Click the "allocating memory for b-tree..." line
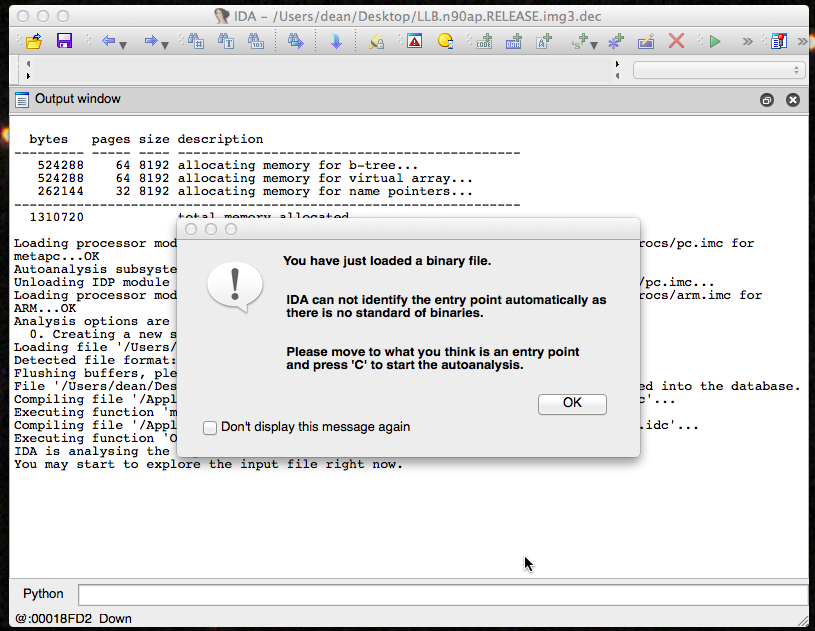 pyautogui.click(x=298, y=165)
